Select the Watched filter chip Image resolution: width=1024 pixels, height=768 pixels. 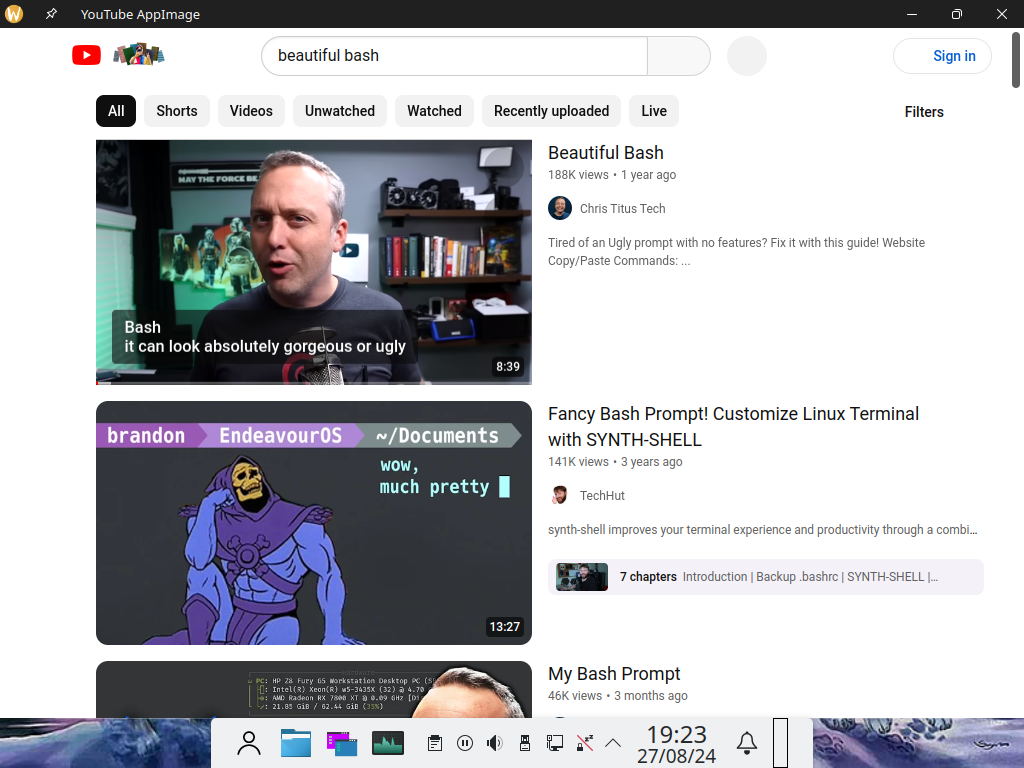(x=434, y=111)
